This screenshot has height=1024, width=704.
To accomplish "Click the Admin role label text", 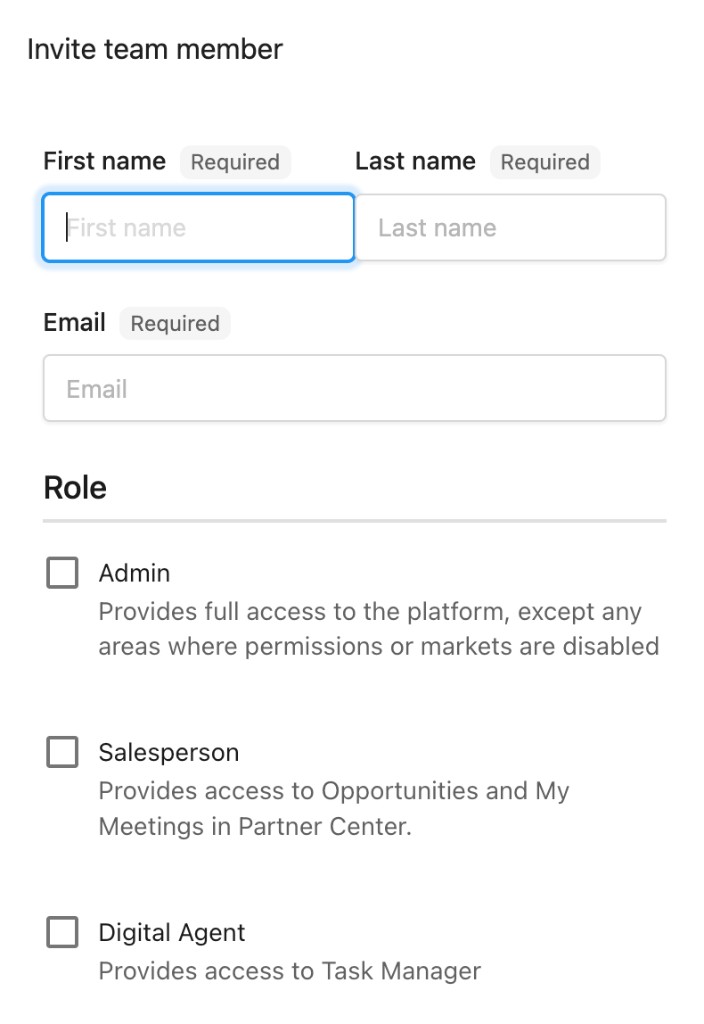I will 134,573.
